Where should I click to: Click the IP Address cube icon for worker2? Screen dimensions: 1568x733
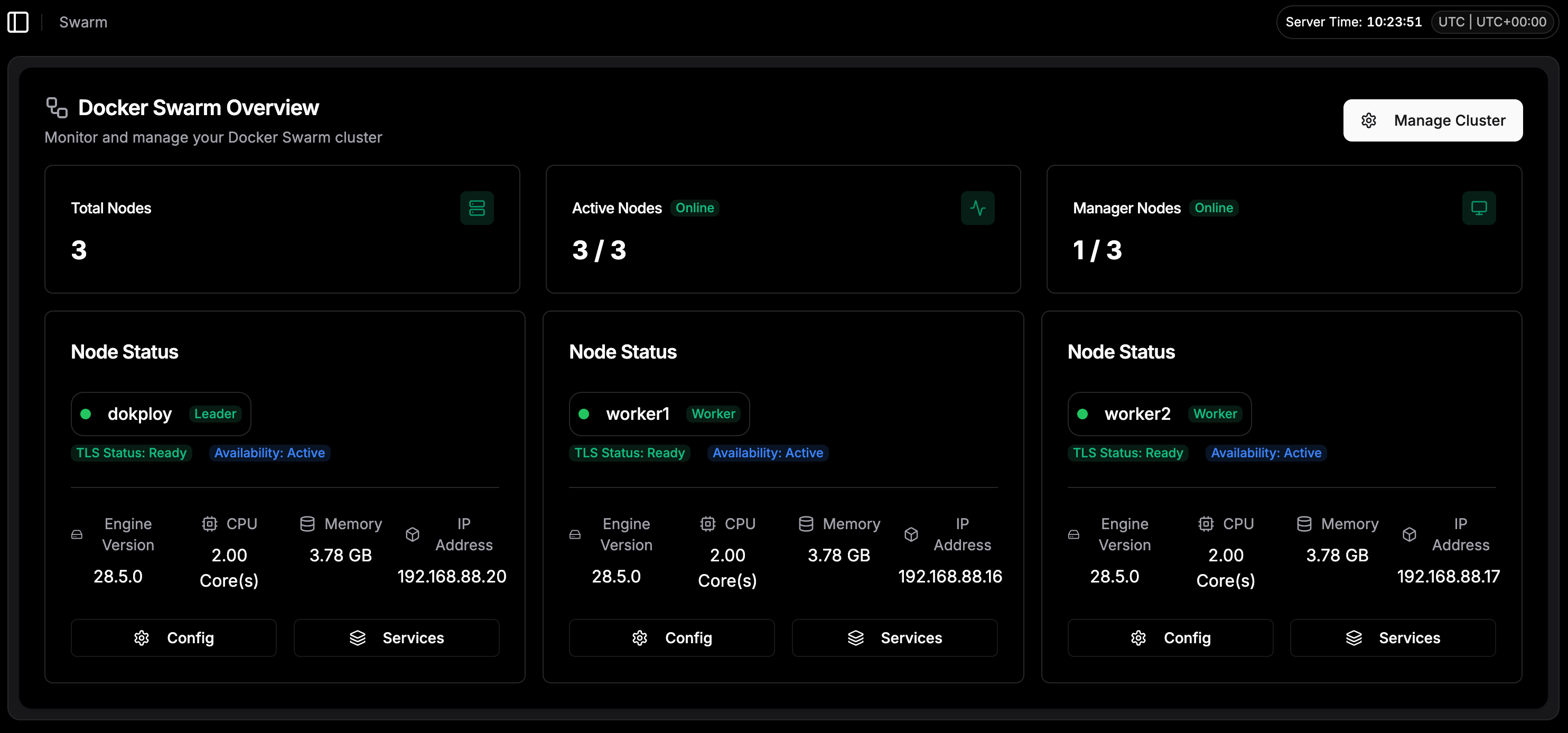(x=1409, y=534)
